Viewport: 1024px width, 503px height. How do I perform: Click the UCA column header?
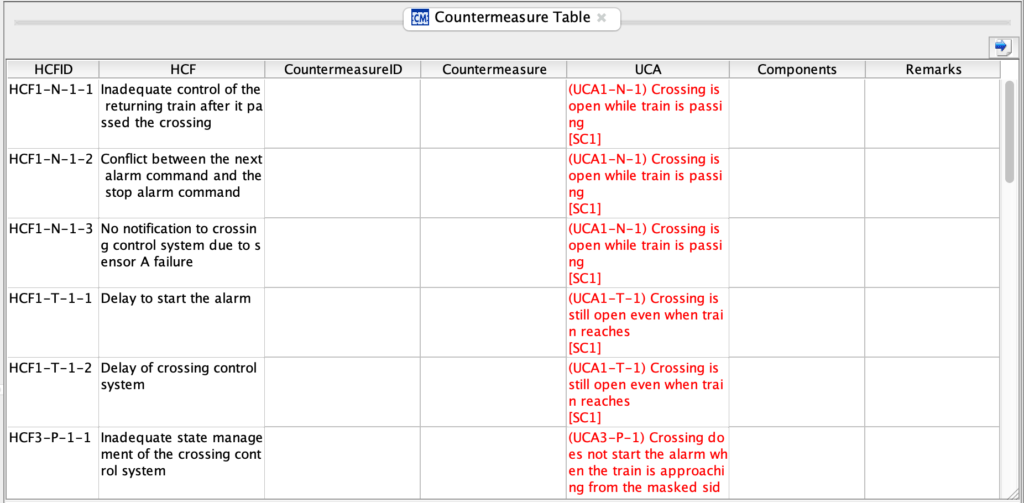647,69
